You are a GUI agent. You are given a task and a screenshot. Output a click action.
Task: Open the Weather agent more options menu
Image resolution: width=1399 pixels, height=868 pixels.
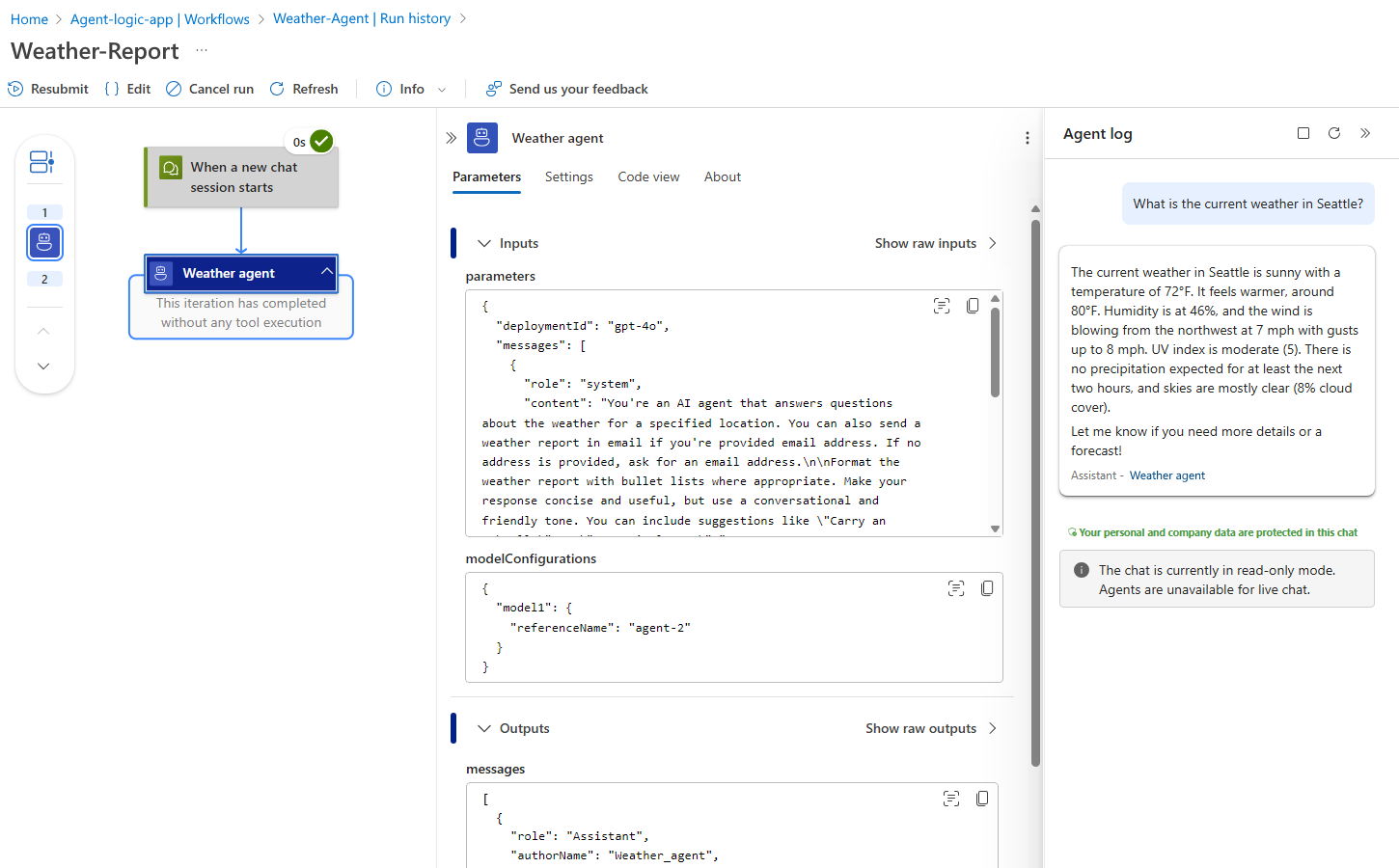1028,138
